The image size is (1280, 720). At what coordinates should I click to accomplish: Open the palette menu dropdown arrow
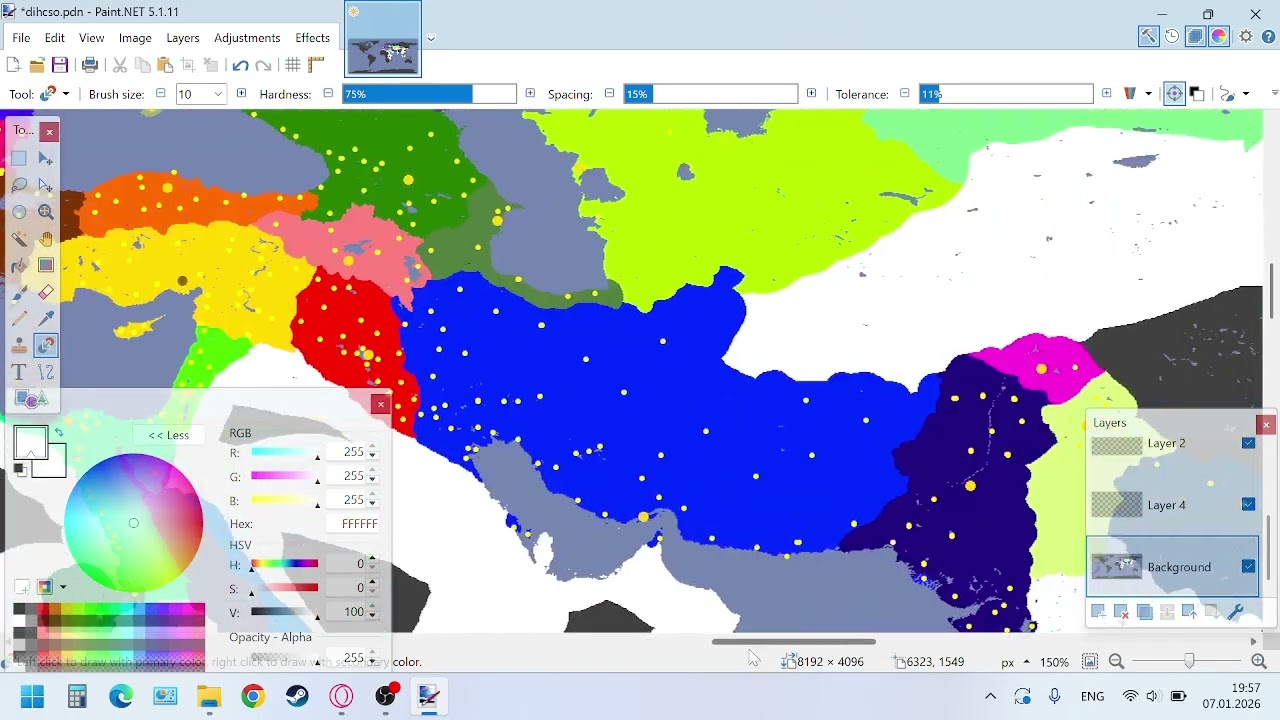(x=63, y=587)
